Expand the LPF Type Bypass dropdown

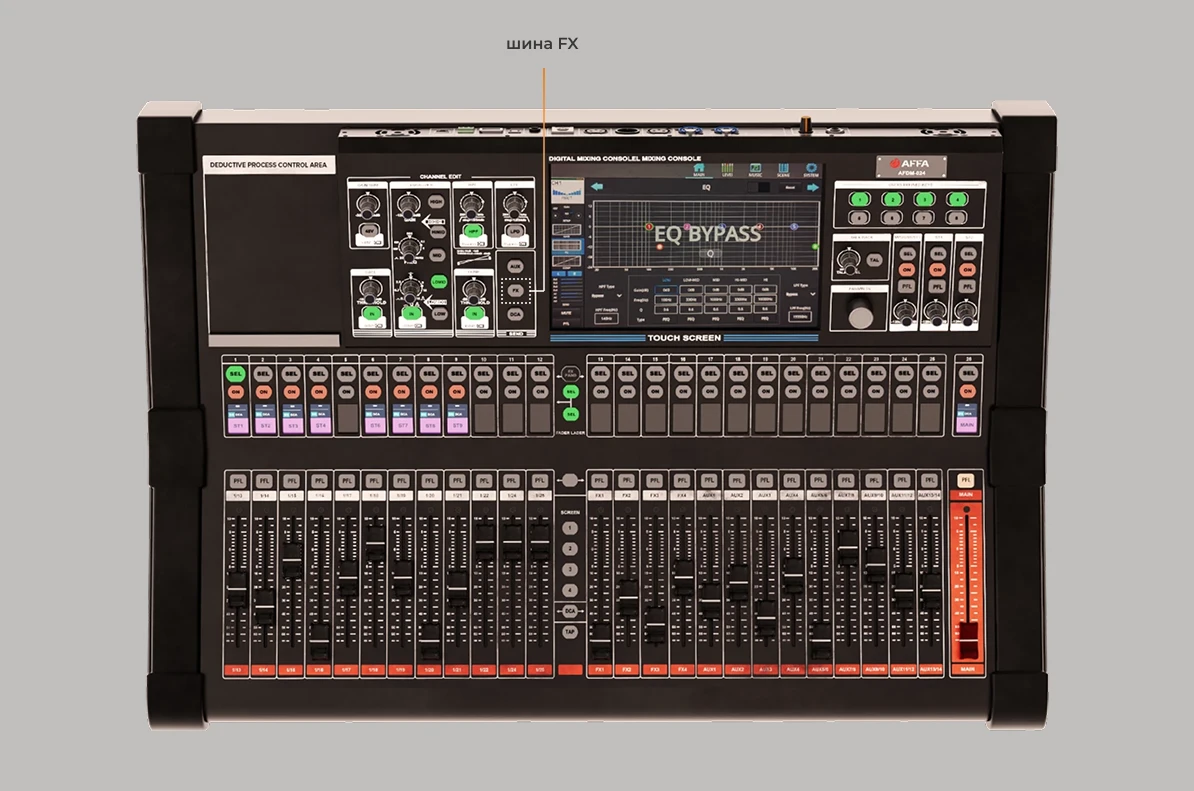coord(801,295)
